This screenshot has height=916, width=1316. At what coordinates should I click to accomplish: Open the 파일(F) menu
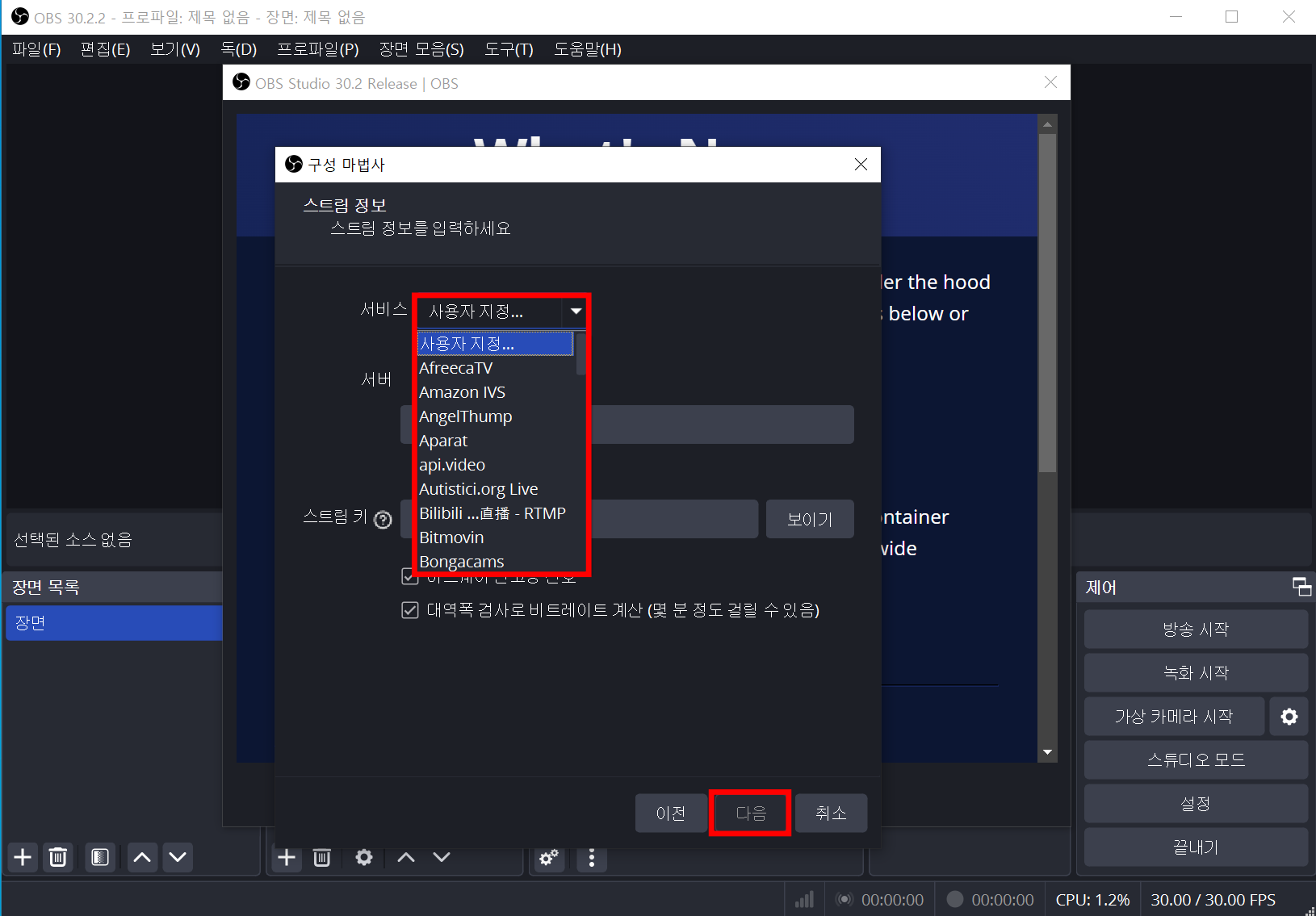tap(36, 49)
